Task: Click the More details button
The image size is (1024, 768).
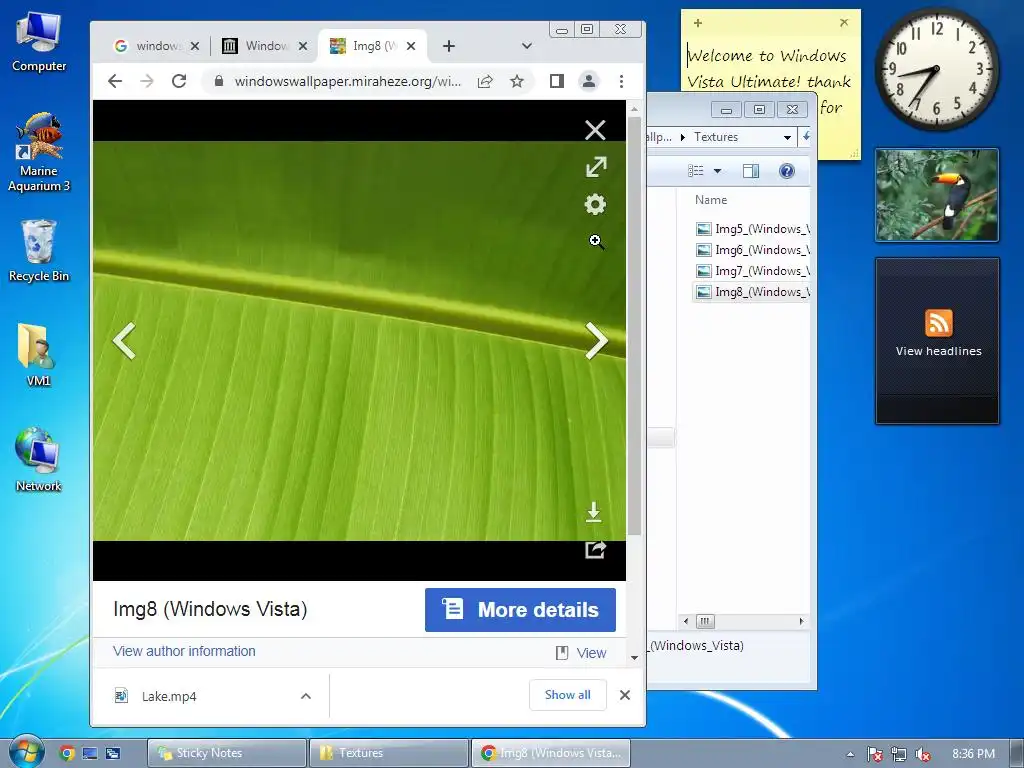Action: click(x=520, y=610)
